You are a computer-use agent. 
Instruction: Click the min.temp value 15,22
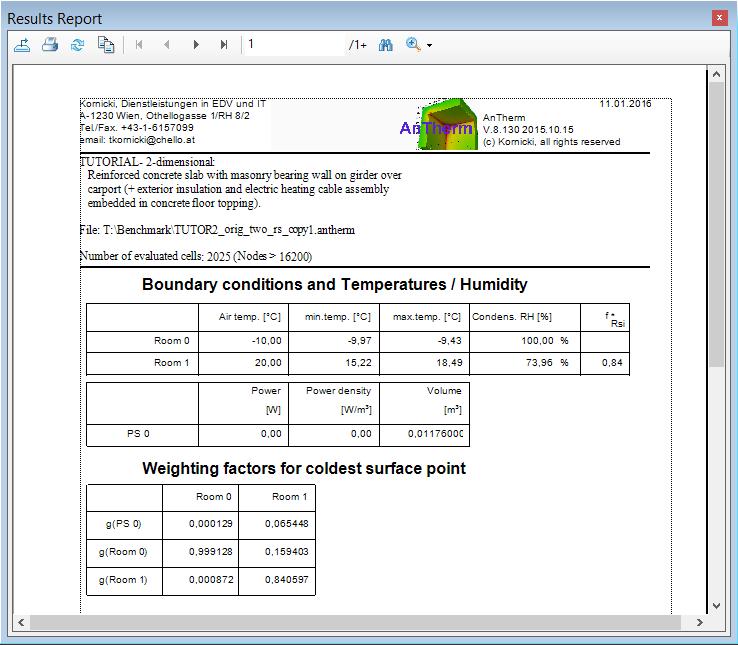359,363
